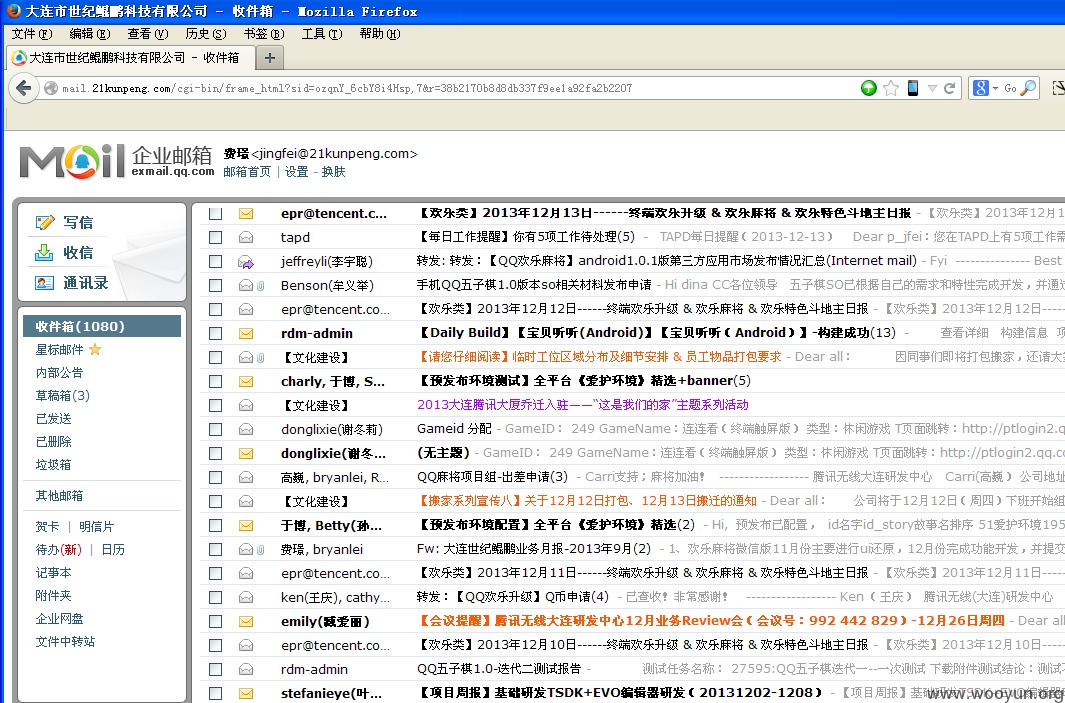This screenshot has height=703, width=1065.
Task: Click the unread envelope icon on charly row
Action: pyautogui.click(x=246, y=382)
